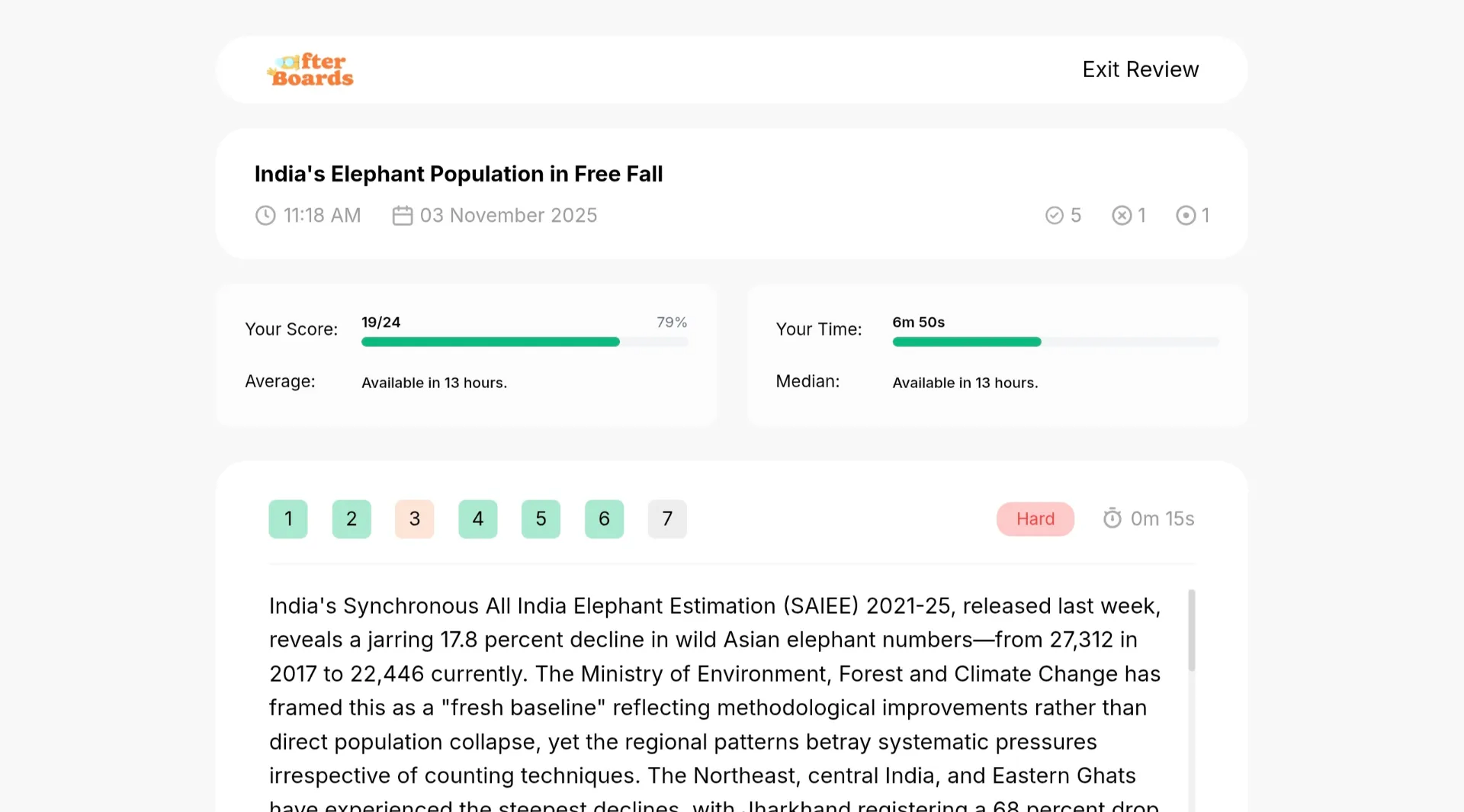Click the passage scrollbar thumb
The width and height of the screenshot is (1464, 812).
(1192, 630)
